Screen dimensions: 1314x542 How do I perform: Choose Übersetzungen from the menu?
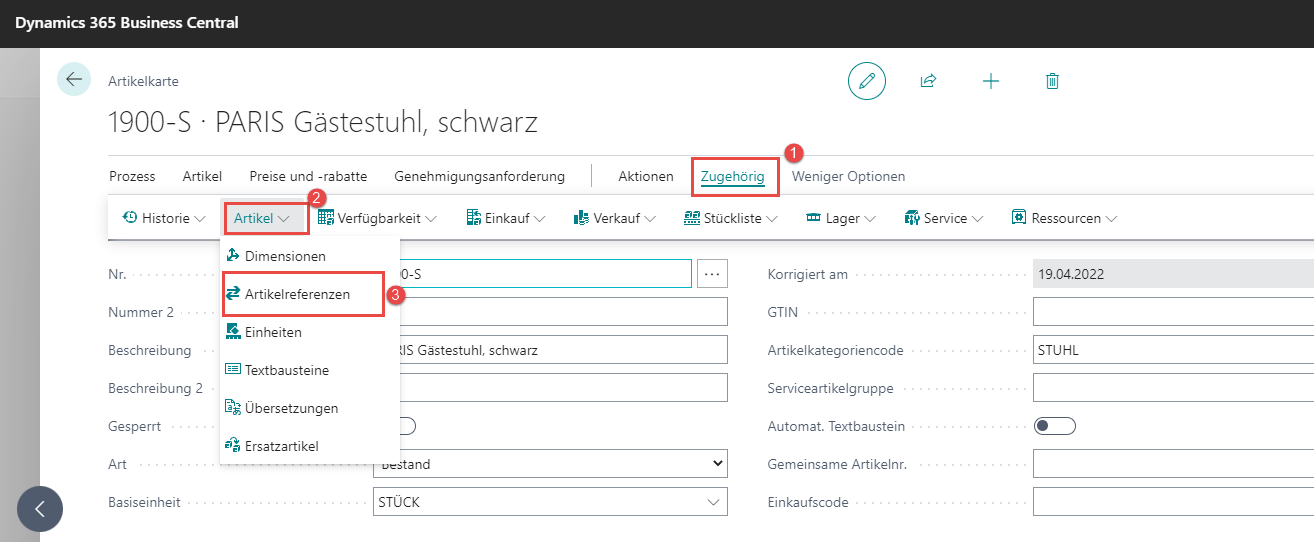point(310,408)
